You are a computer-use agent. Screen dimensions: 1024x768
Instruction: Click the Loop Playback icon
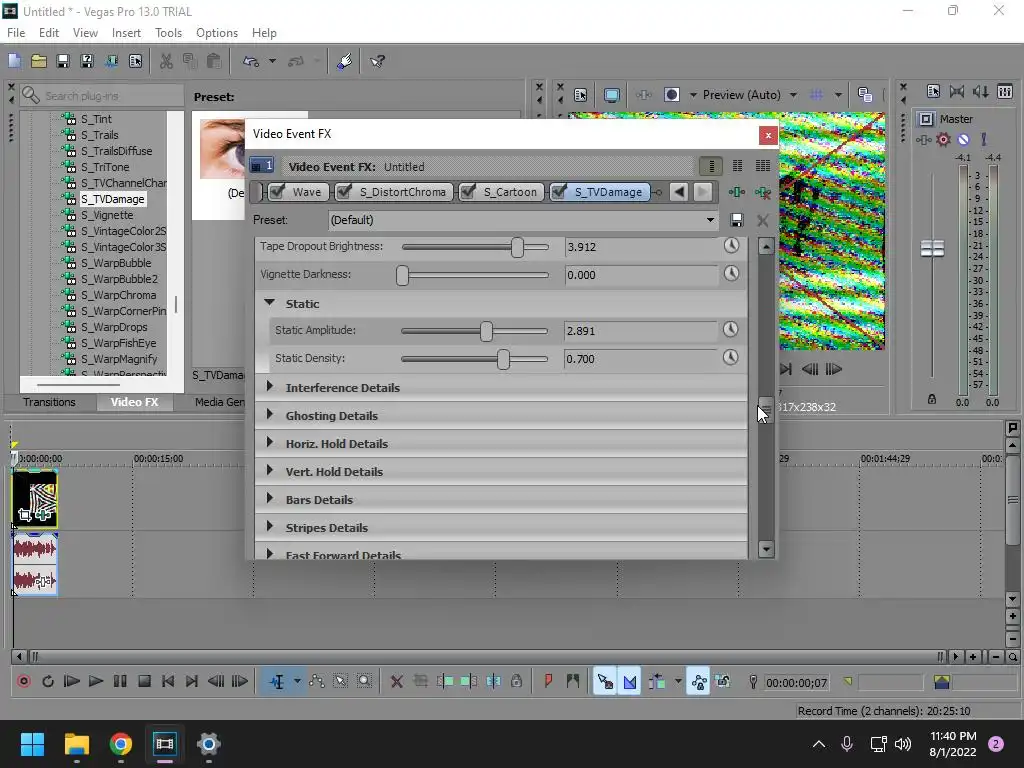point(48,682)
